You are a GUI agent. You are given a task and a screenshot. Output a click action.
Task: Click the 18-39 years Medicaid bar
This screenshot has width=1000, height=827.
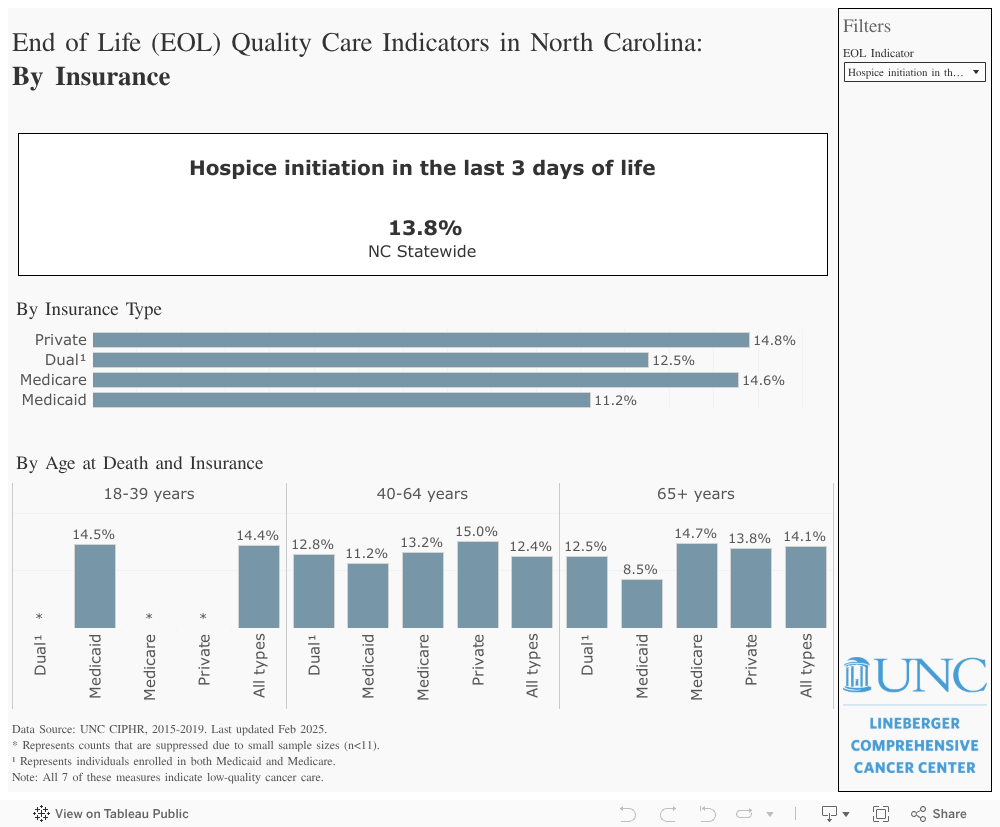[95, 586]
